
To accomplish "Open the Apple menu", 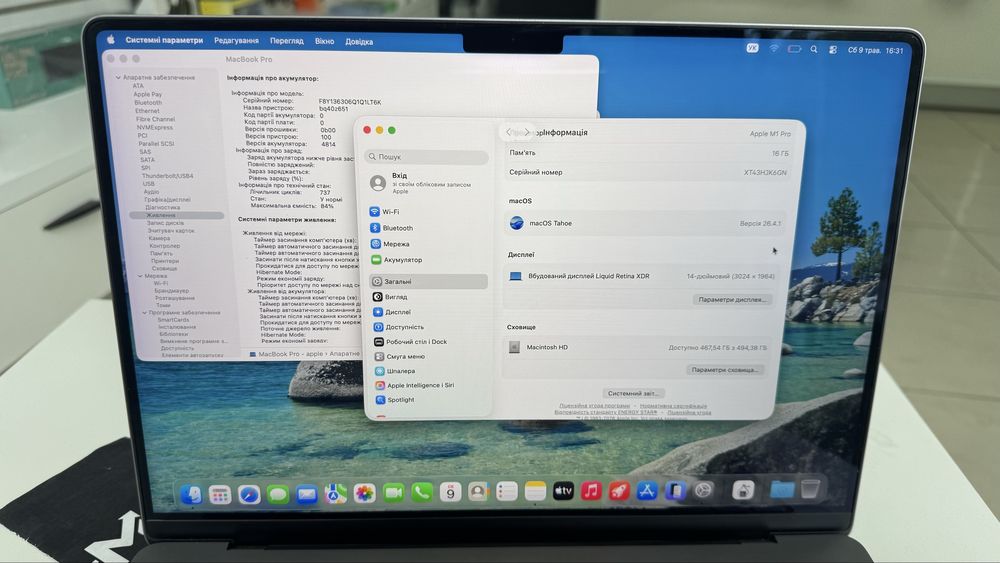I will (x=110, y=40).
